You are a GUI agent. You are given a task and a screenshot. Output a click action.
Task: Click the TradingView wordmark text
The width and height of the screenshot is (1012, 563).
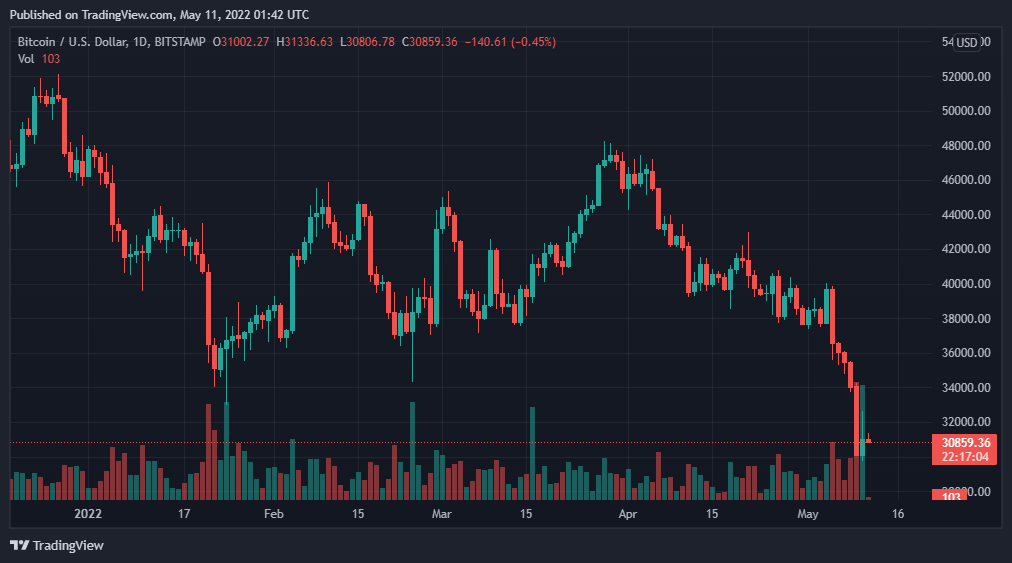(x=68, y=546)
